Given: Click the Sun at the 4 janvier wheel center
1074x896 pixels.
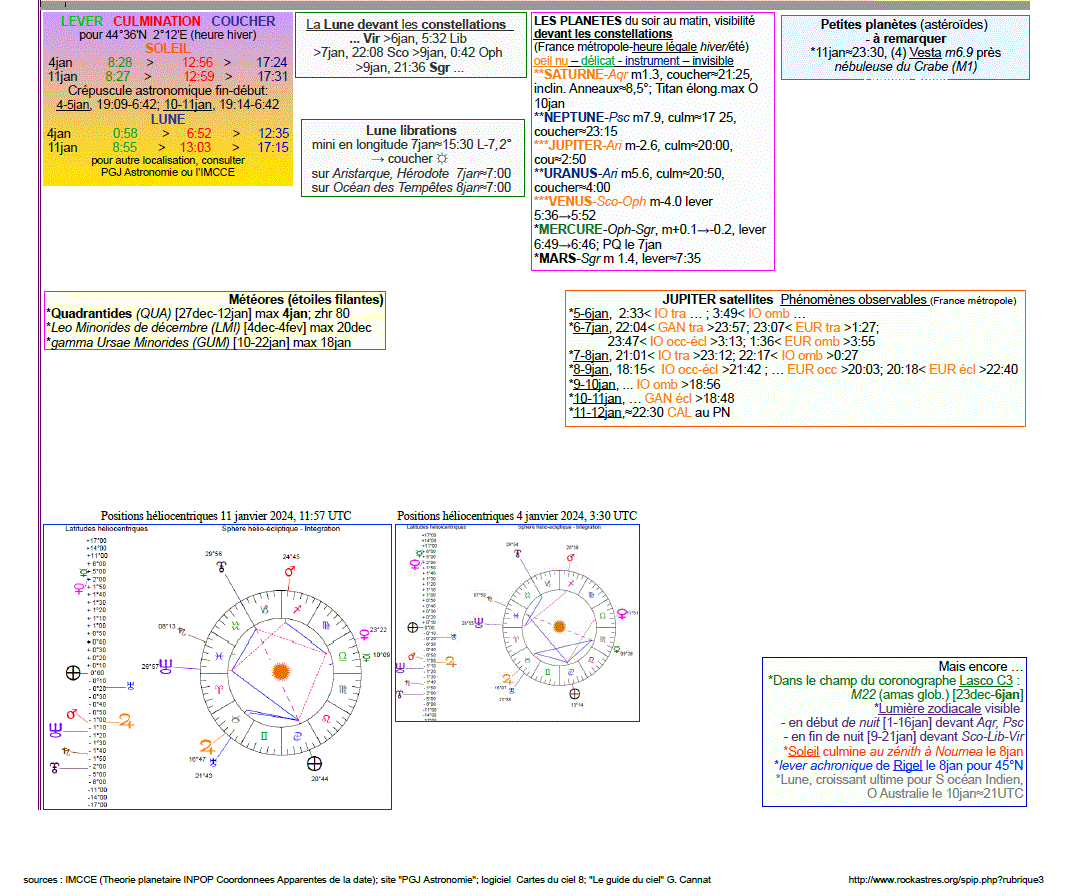Looking at the screenshot, I should tap(560, 627).
